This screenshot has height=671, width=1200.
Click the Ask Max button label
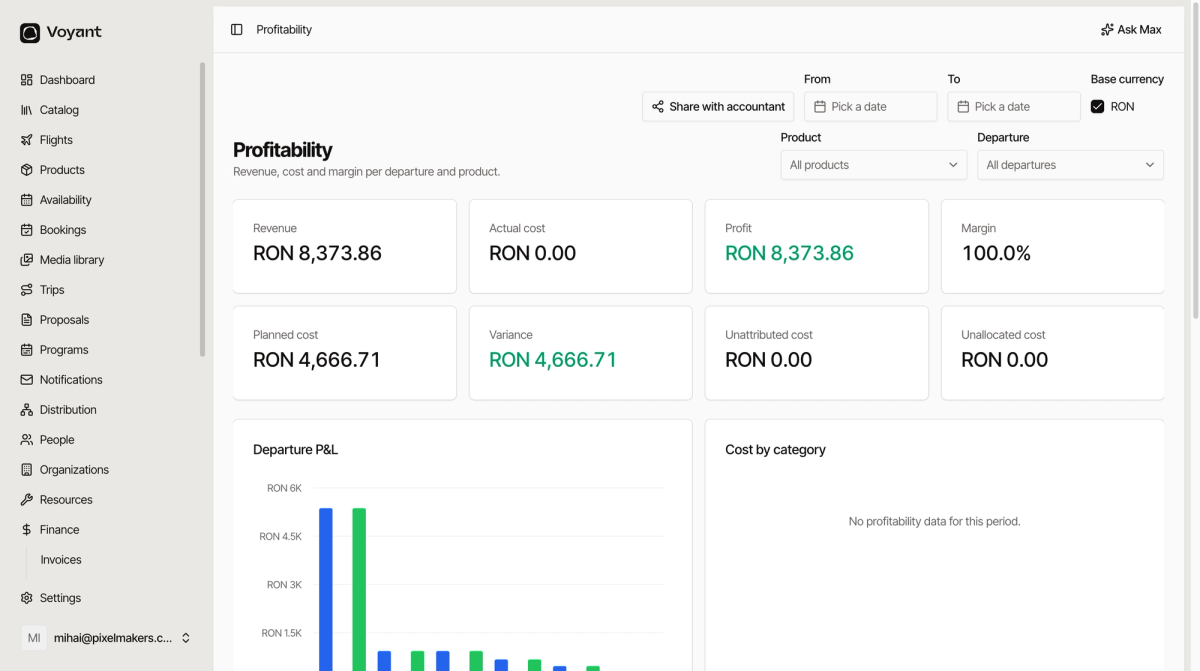click(1139, 30)
